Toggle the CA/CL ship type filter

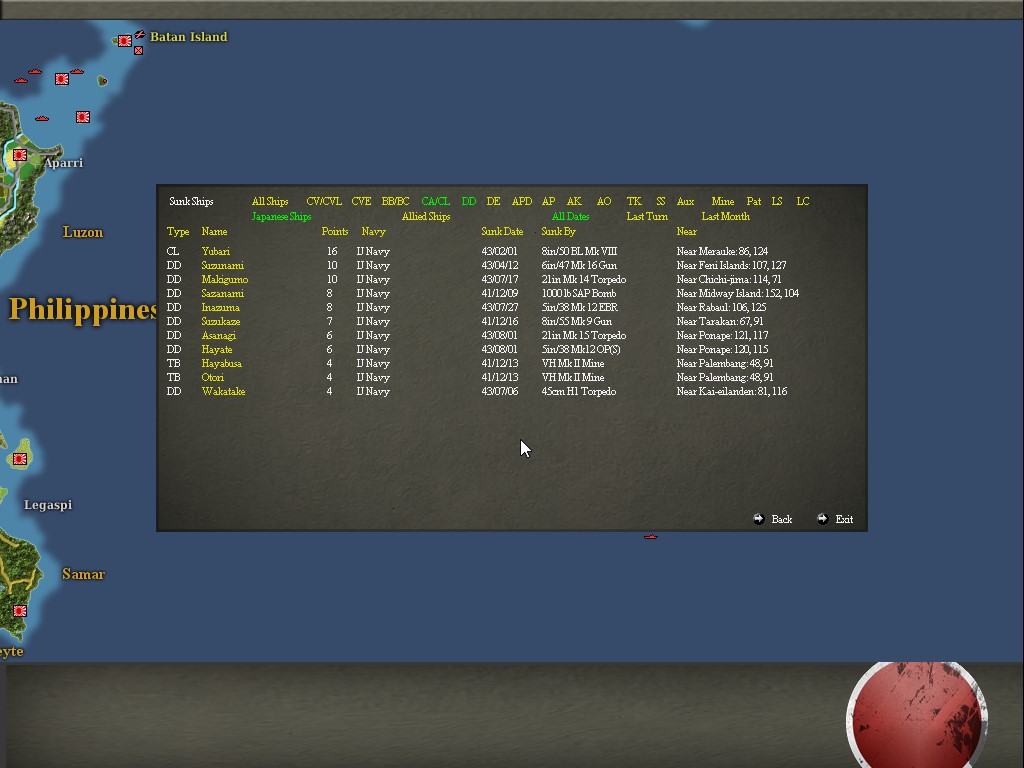(436, 201)
